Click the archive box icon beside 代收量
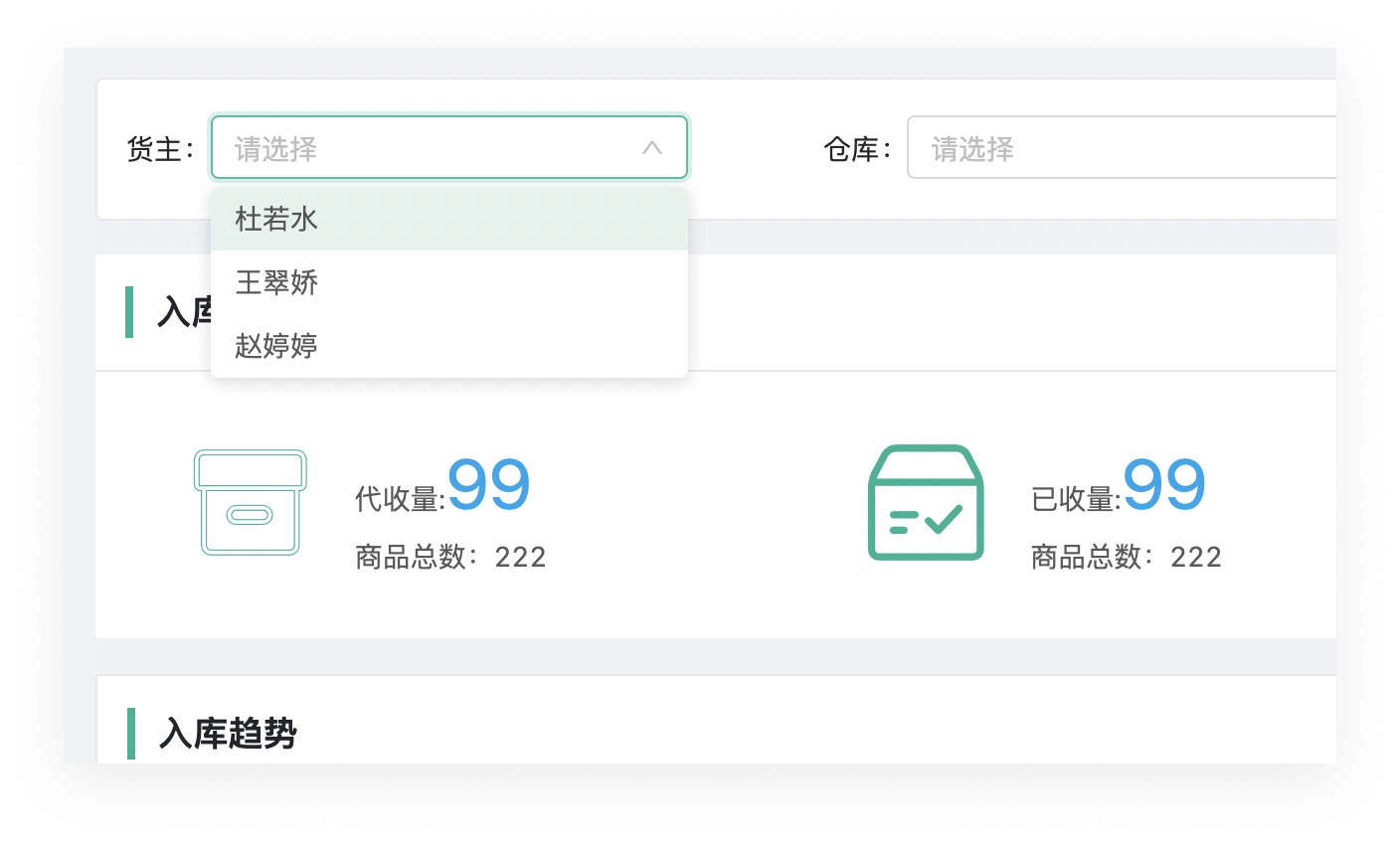Screen dimensions: 1400x843 click(x=250, y=502)
